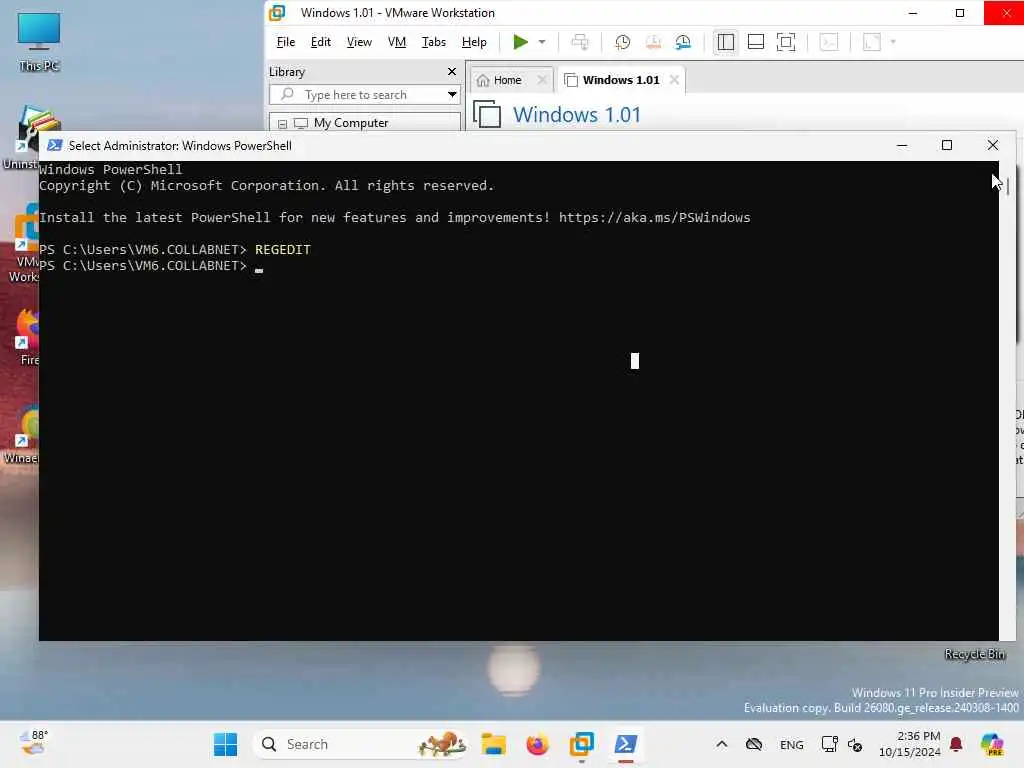Show hidden system tray icons chevron

tap(722, 744)
